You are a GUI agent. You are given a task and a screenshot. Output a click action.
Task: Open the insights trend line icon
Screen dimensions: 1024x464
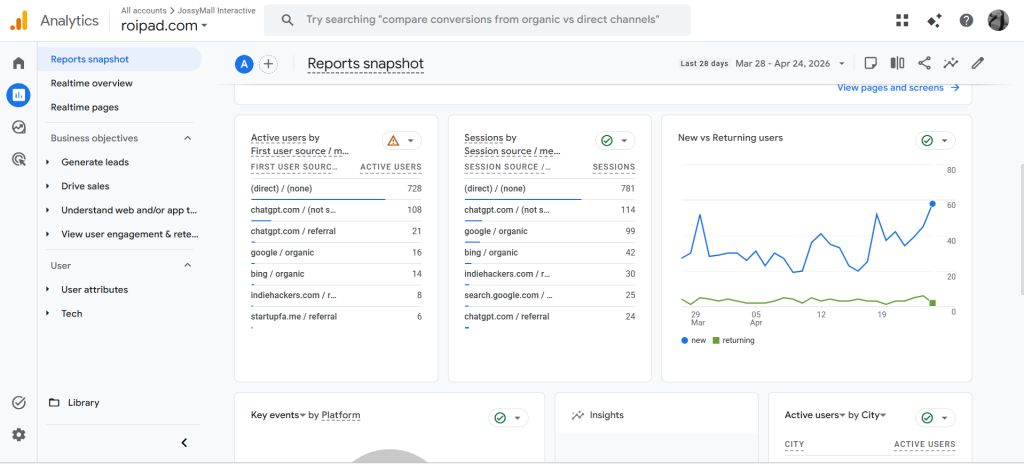[x=950, y=63]
